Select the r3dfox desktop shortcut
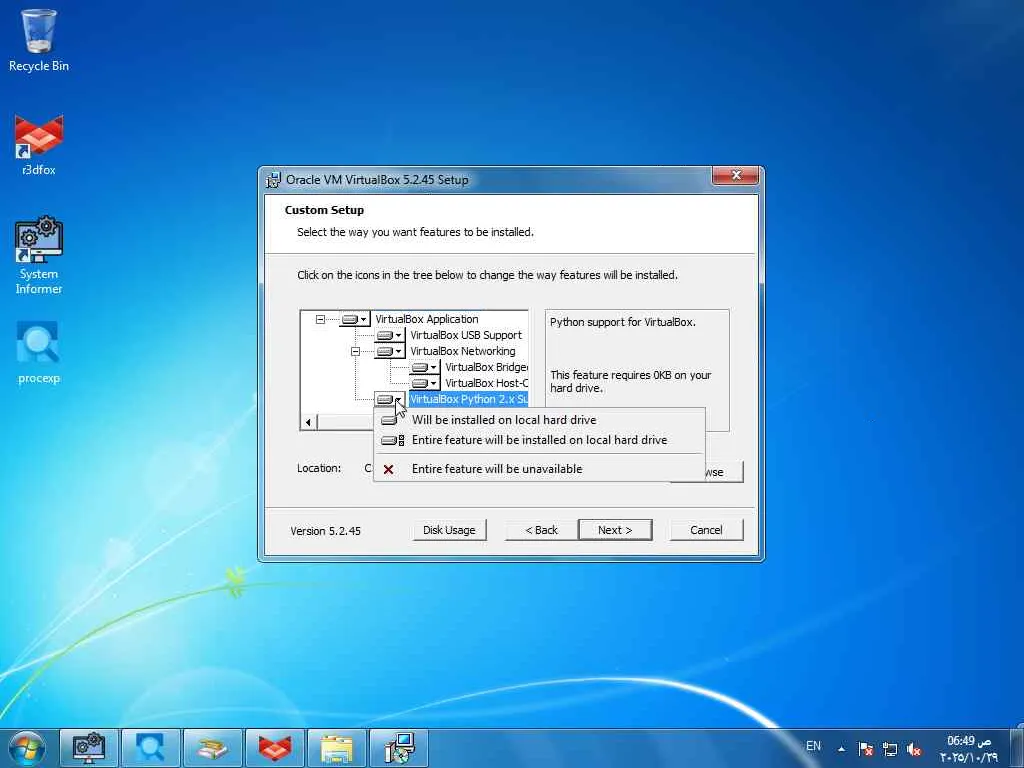The height and width of the screenshot is (768, 1024). 39,144
